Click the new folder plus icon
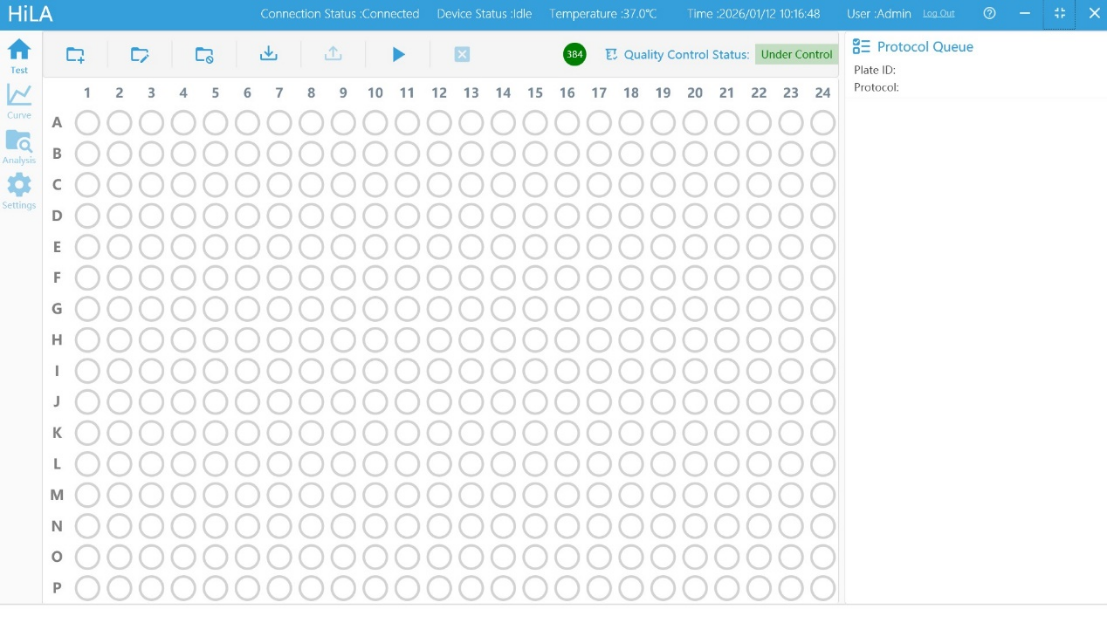 point(75,55)
